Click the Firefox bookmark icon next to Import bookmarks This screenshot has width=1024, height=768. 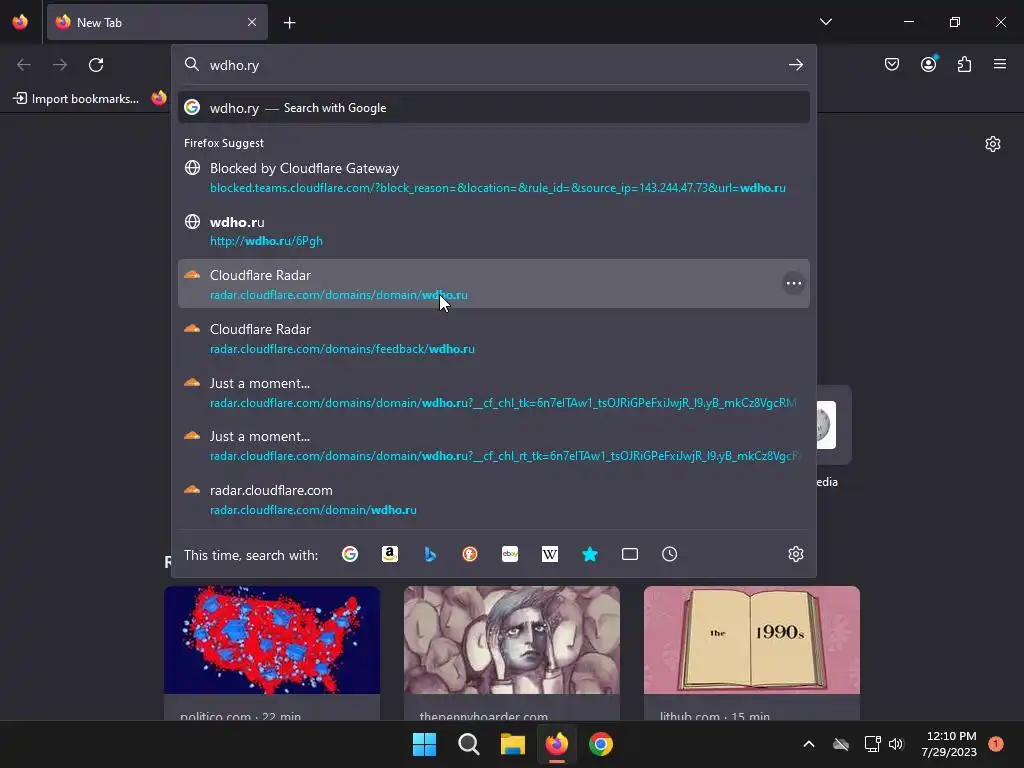coord(159,98)
